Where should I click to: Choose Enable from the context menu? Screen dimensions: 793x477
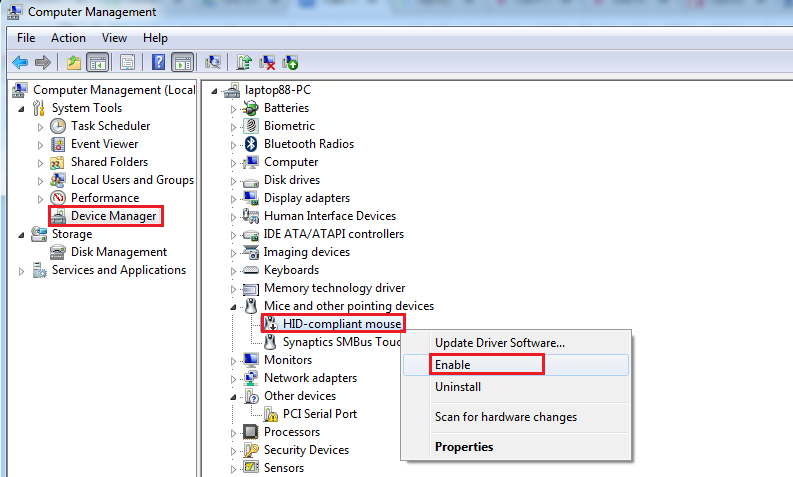point(516,365)
